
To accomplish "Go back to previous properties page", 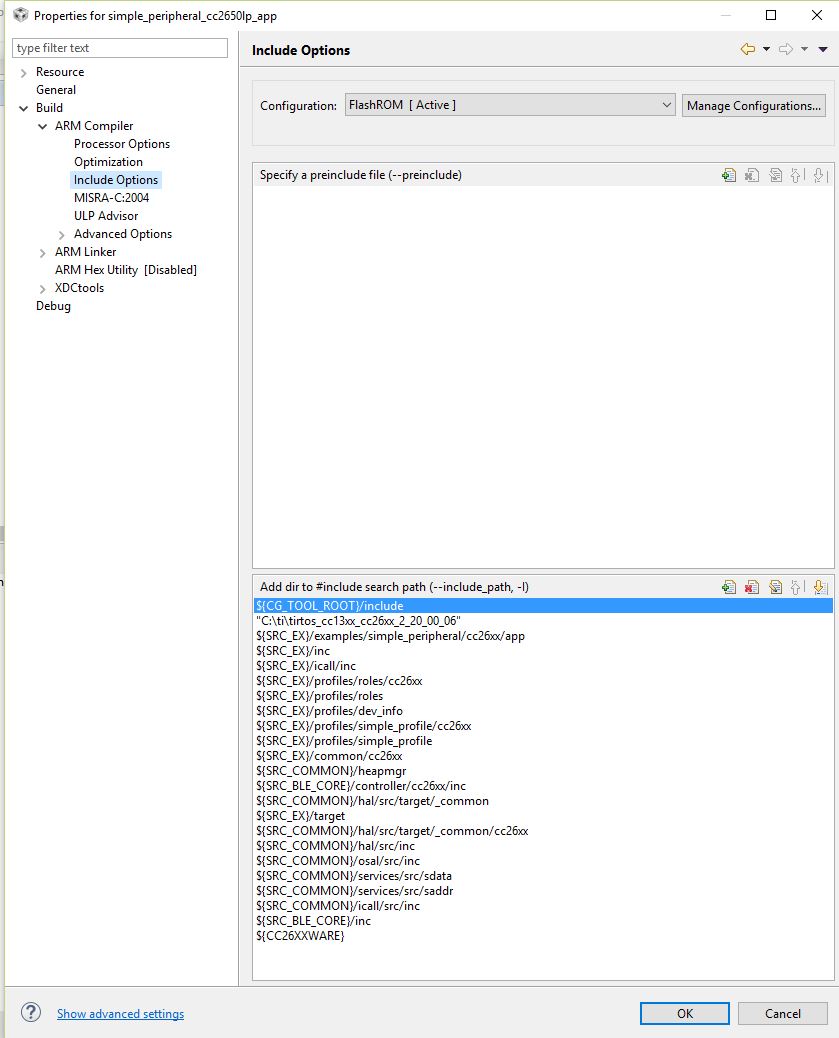I will [748, 49].
